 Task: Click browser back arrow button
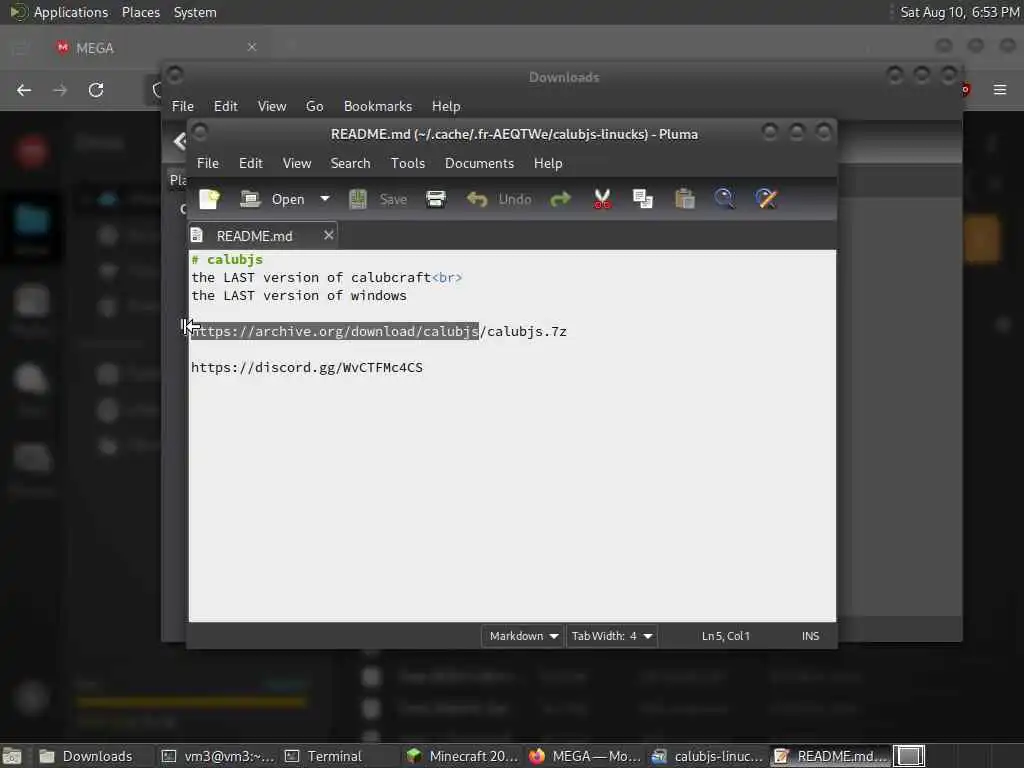tap(24, 90)
